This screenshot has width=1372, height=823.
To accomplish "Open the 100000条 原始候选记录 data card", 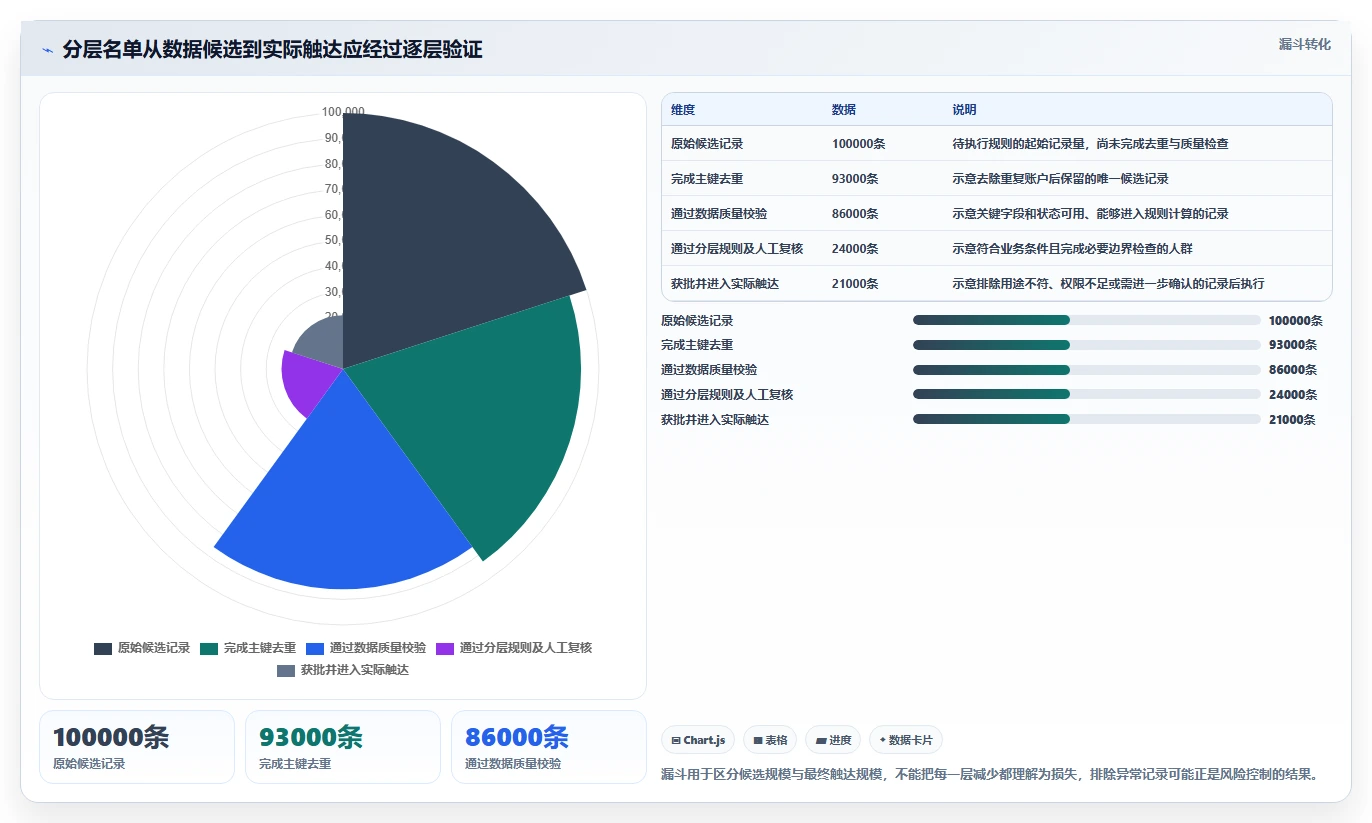I will 136,747.
